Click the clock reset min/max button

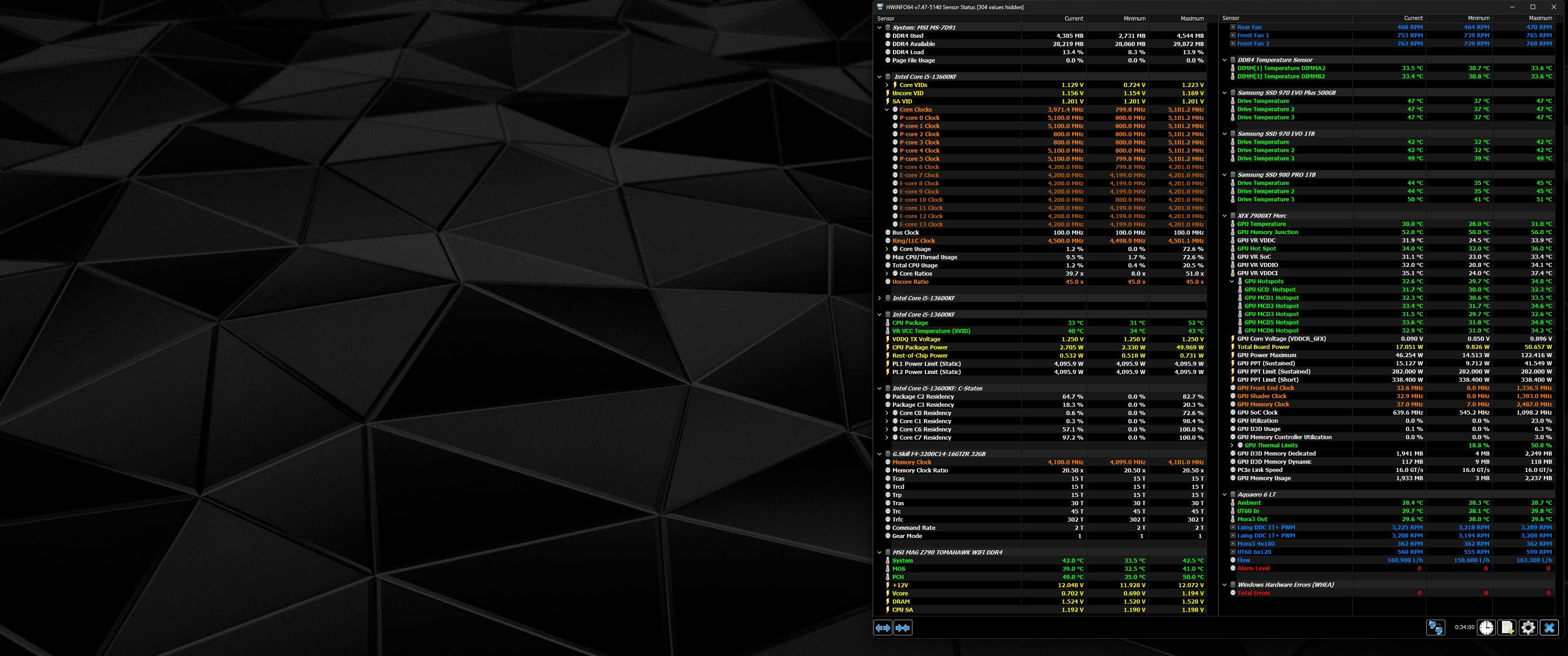tap(1486, 627)
